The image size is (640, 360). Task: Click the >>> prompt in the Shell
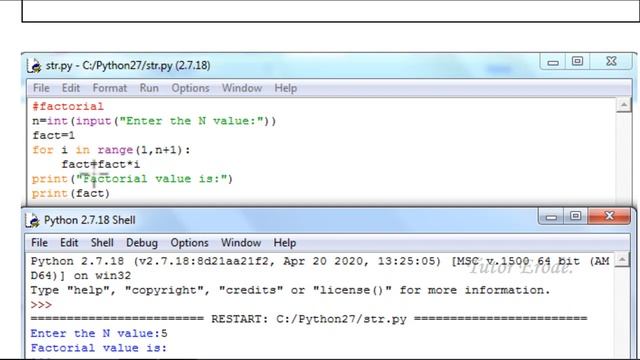[41, 305]
